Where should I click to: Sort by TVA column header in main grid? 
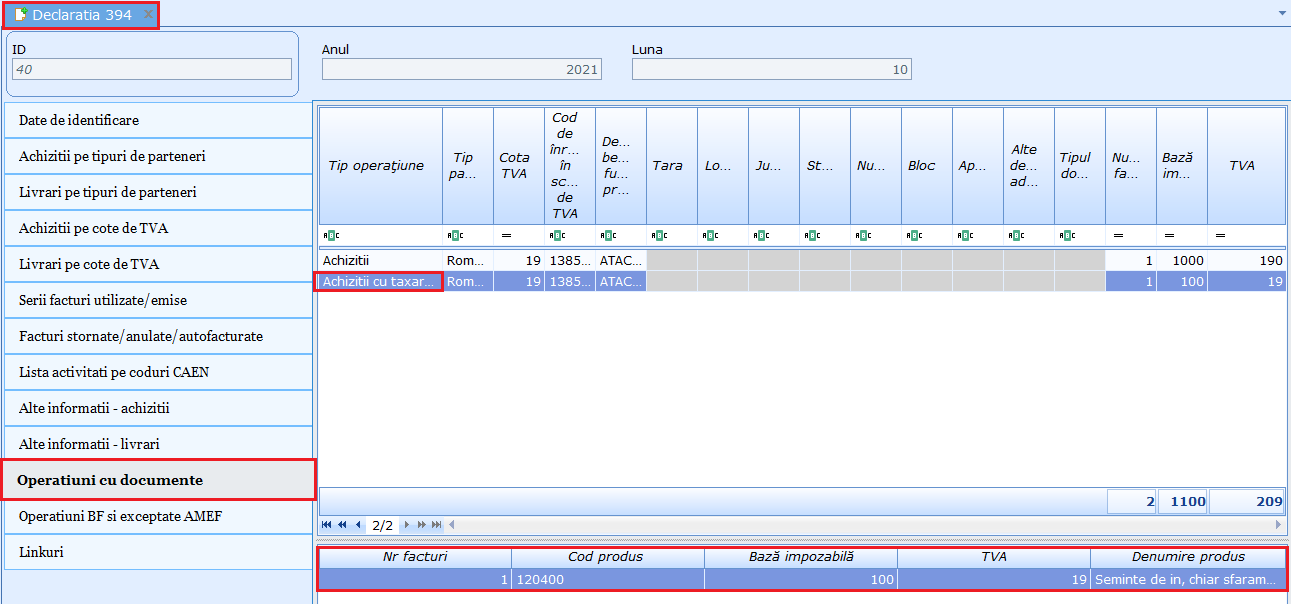click(x=1246, y=166)
